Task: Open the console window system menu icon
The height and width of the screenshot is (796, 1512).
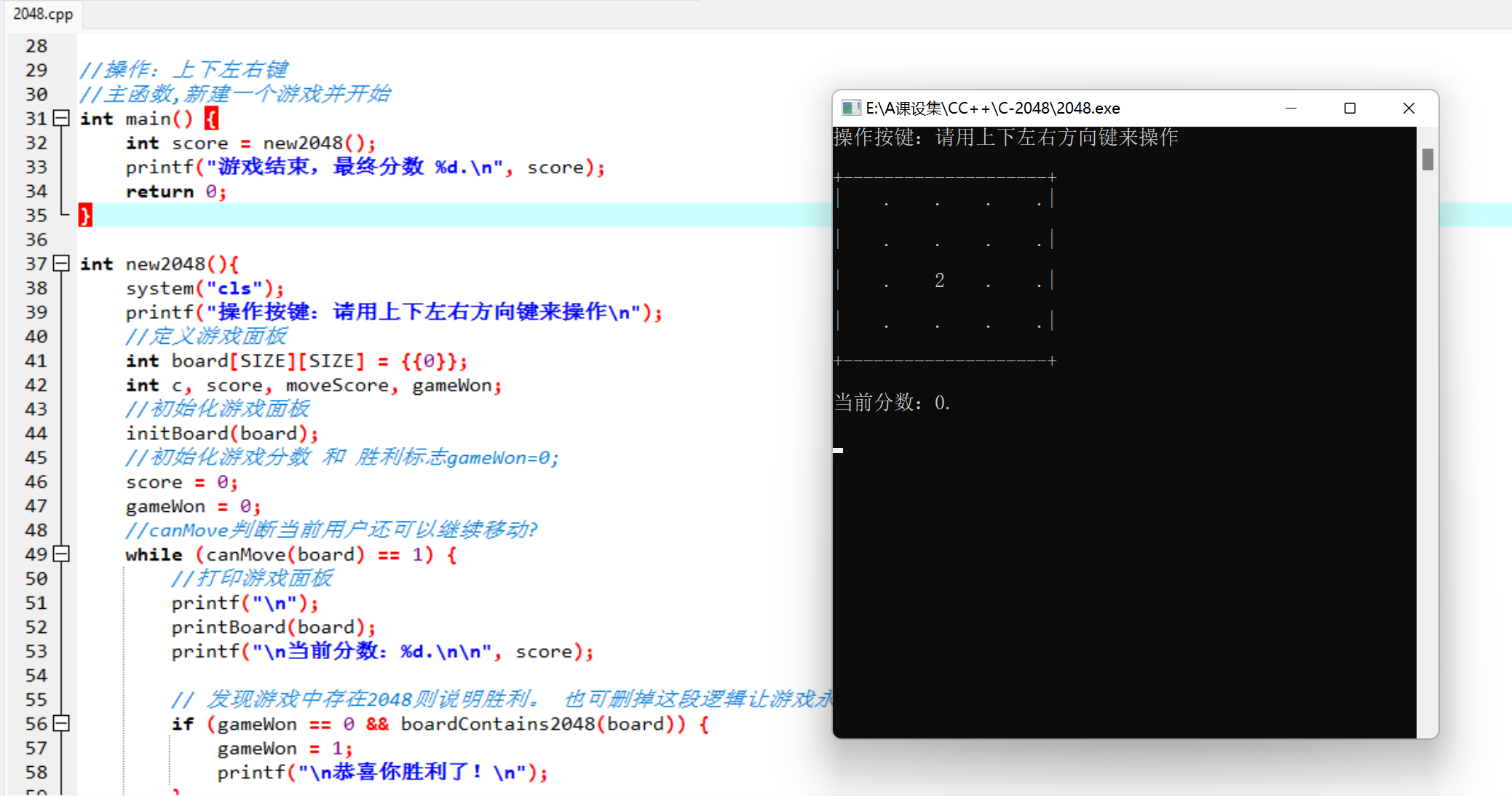Action: point(850,107)
